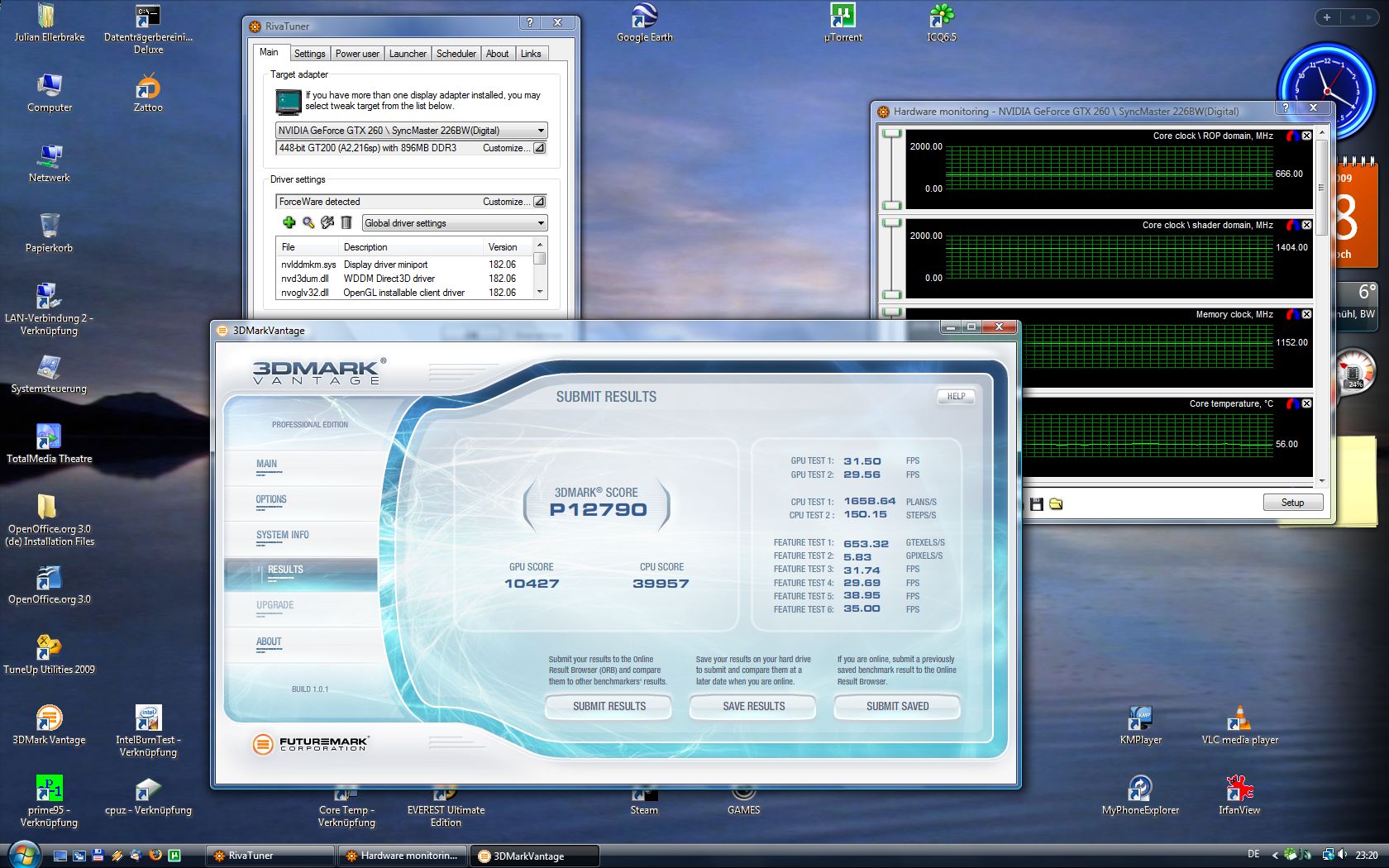Viewport: 1389px width, 868px height.
Task: Open the Links tab in RivaTuner
Action: point(531,54)
